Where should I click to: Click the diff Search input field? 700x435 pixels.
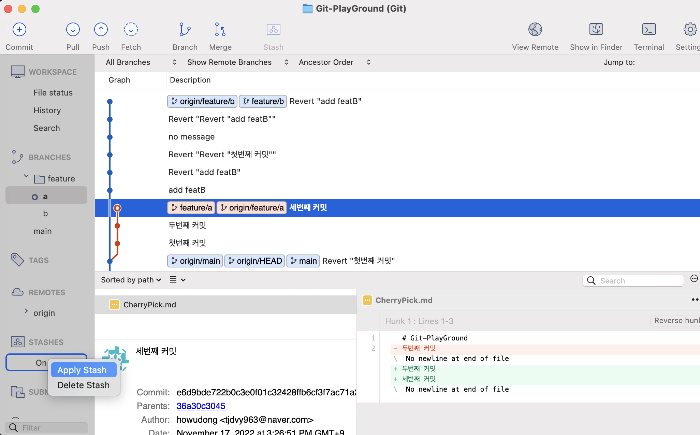(x=633, y=280)
